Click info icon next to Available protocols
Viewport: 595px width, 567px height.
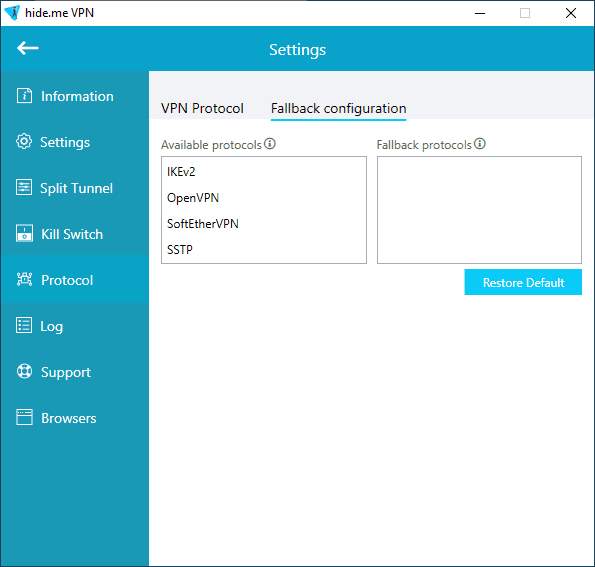270,144
